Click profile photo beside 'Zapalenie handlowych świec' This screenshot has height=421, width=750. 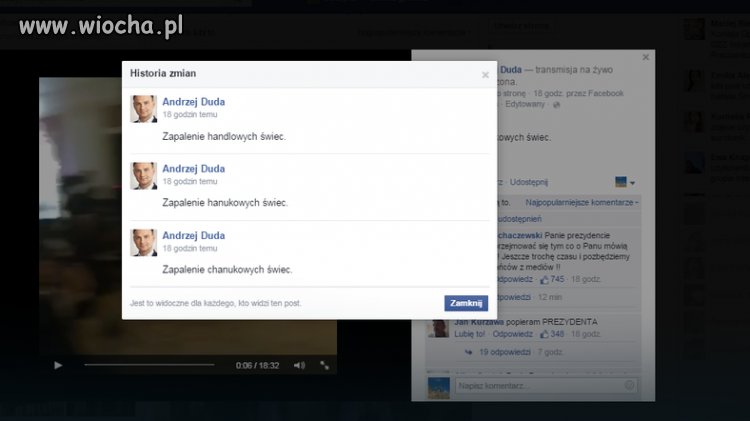point(143,109)
